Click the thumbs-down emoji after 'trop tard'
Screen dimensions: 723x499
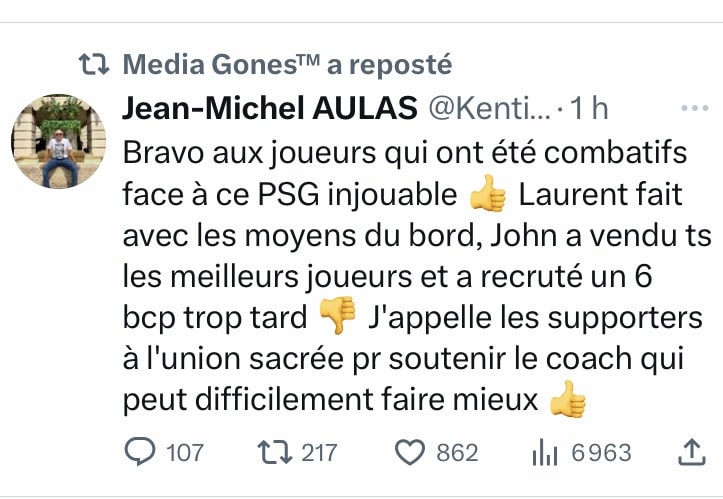click(336, 317)
